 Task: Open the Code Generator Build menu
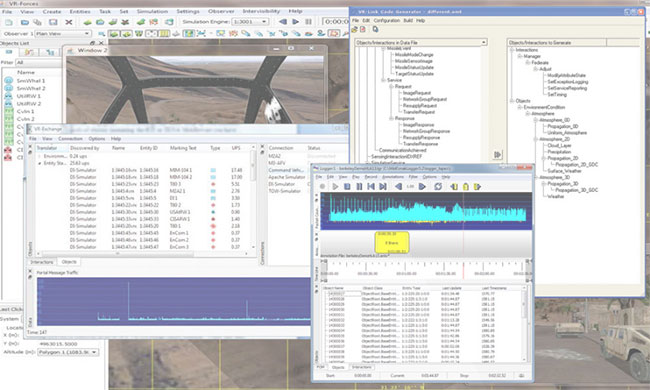(407, 20)
